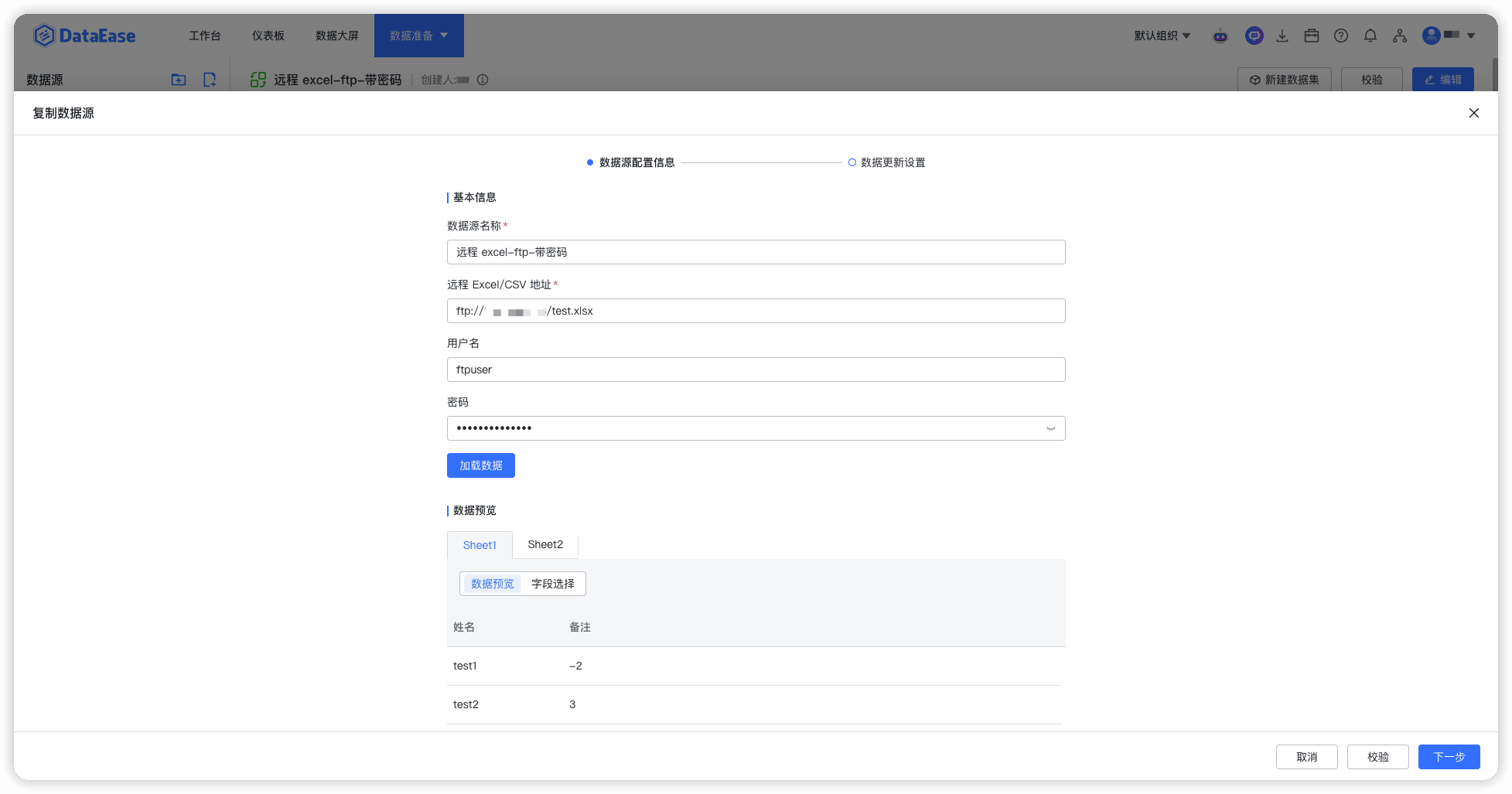Open the notifications bell icon
Image resolution: width=1512 pixels, height=794 pixels.
[x=1370, y=36]
